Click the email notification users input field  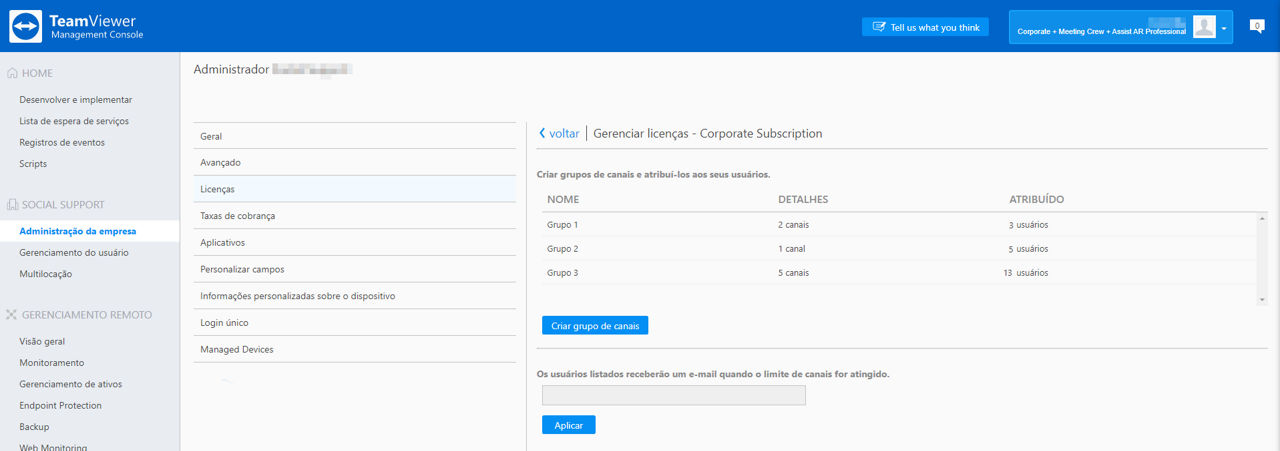(x=673, y=395)
